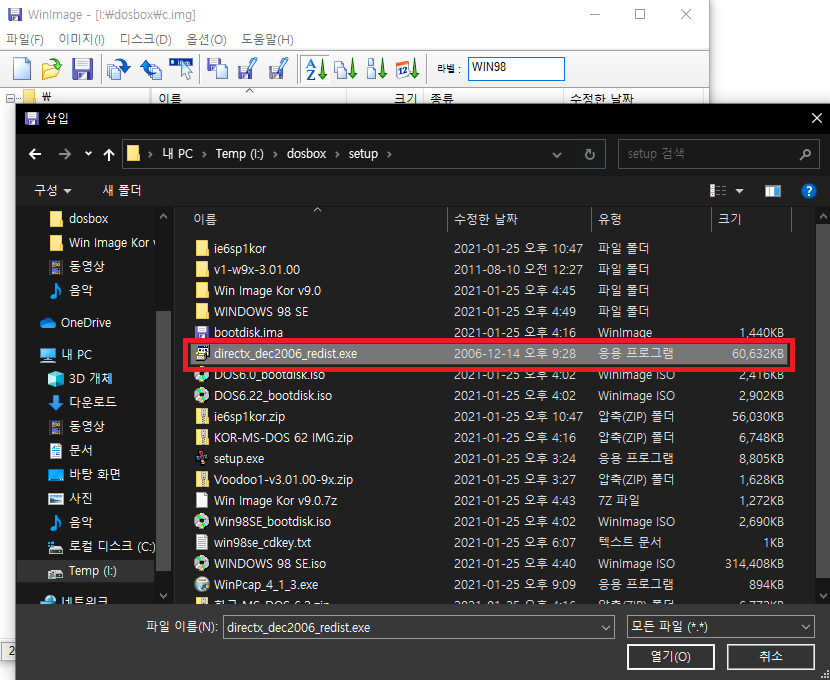This screenshot has width=830, height=680.
Task: Click the sort by date calendar toolbar icon
Action: [408, 69]
